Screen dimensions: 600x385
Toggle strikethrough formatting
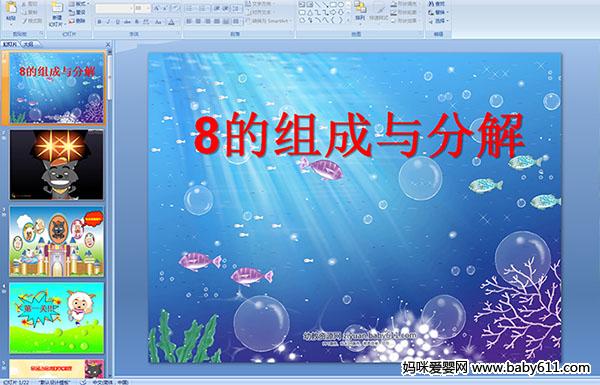pyautogui.click(x=127, y=22)
